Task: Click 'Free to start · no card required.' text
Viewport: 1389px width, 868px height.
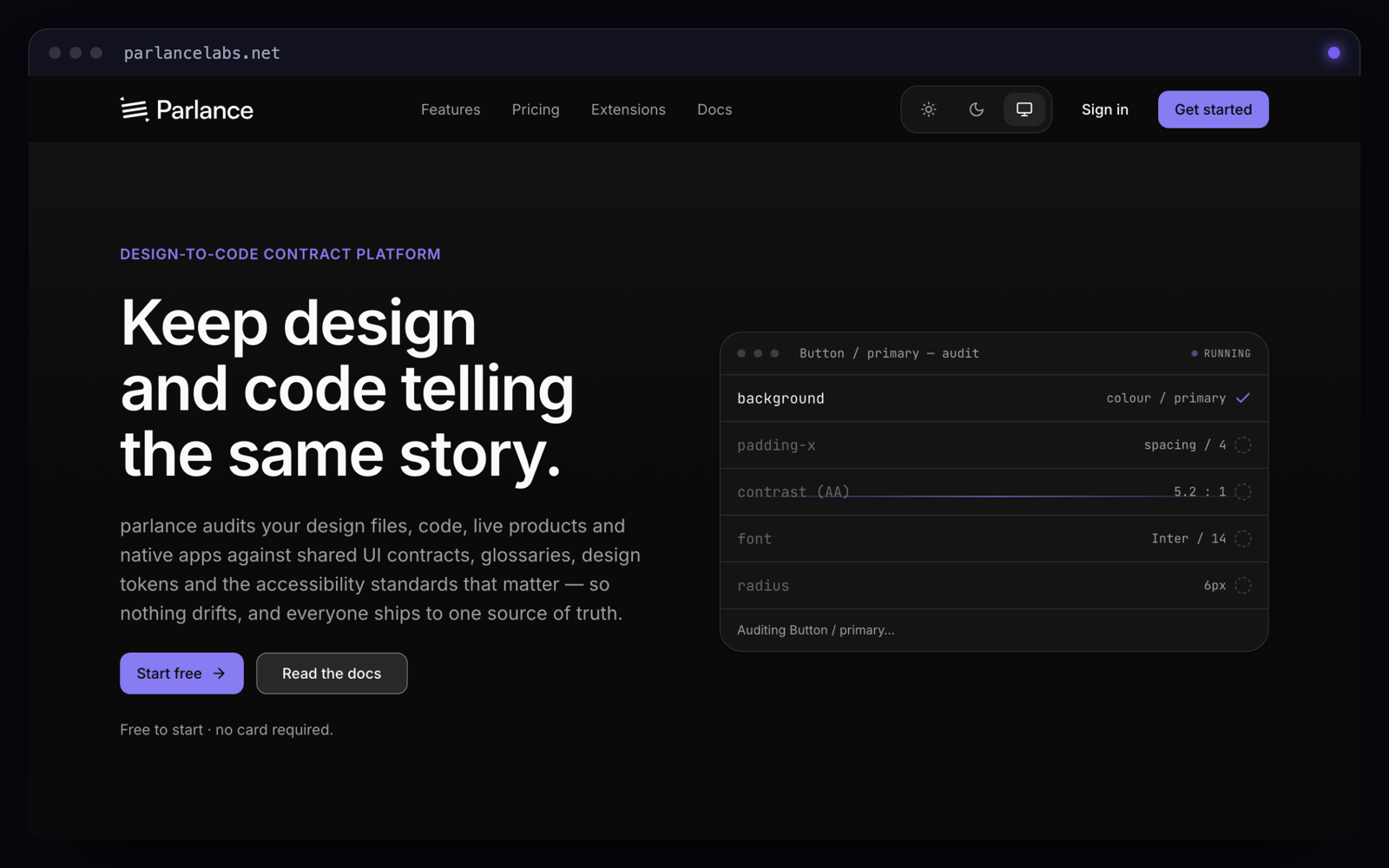Action: pyautogui.click(x=227, y=730)
